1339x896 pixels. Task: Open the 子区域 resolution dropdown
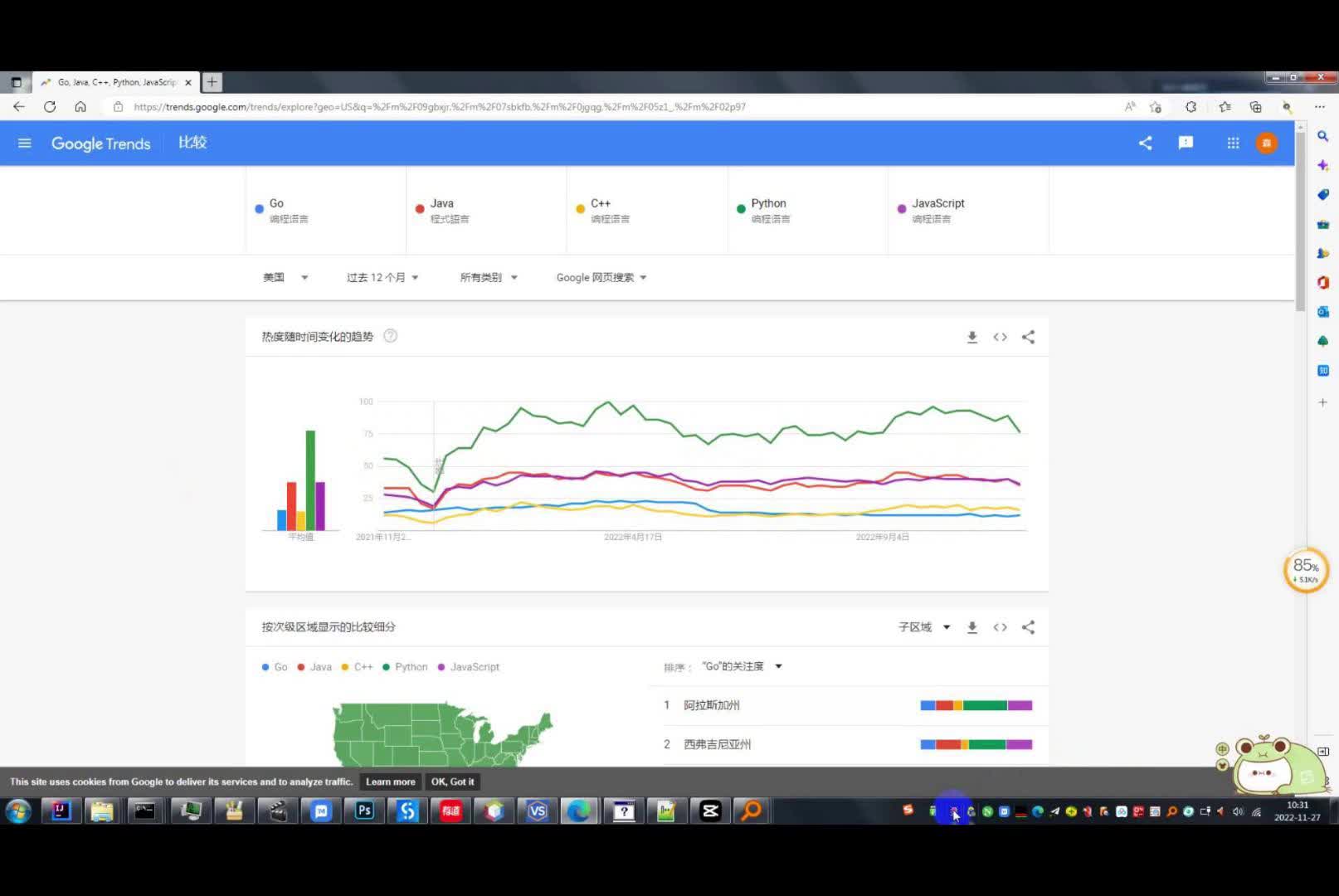pos(924,627)
